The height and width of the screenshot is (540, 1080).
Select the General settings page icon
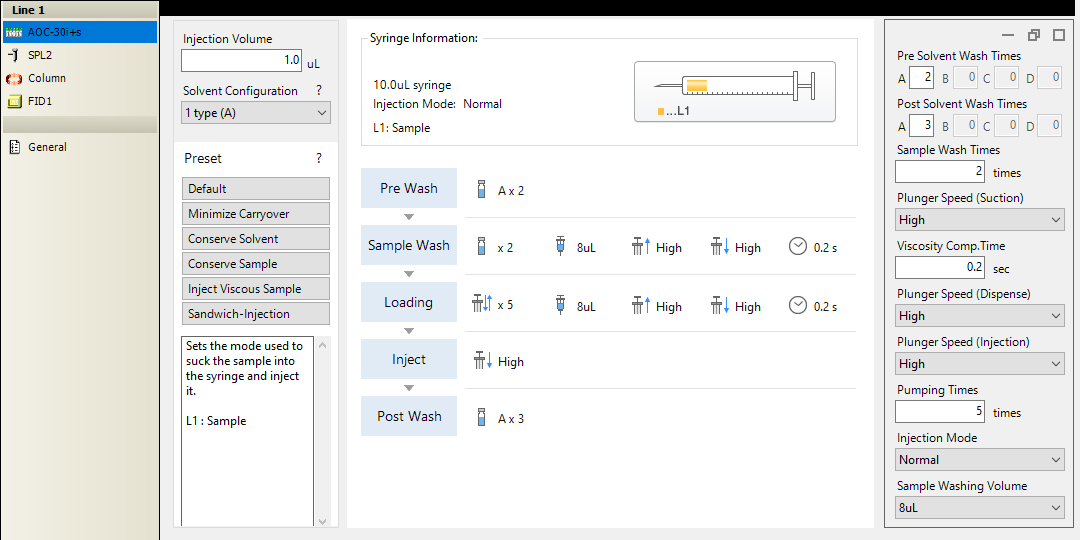(14, 147)
